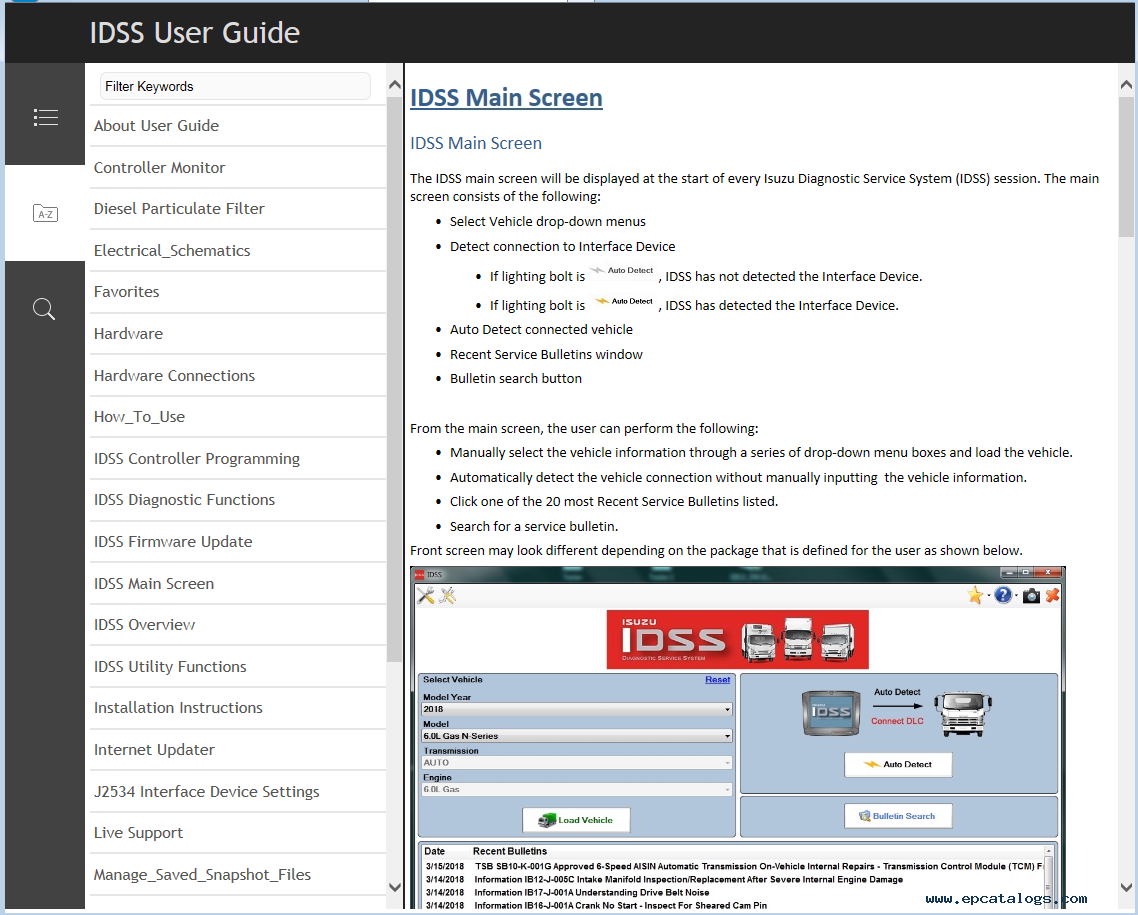This screenshot has width=1138, height=915.
Task: Click the IDSS tablet device image
Action: coord(831,713)
